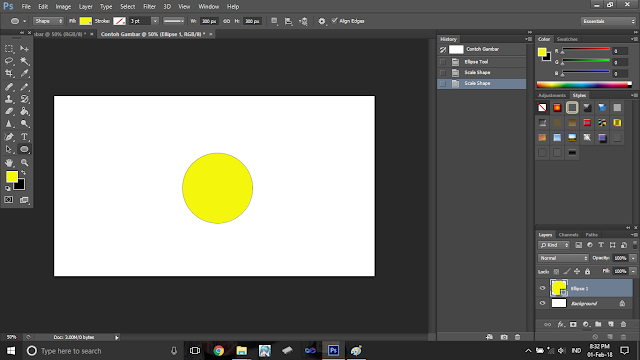Open Chrome from the taskbar

(x=219, y=351)
